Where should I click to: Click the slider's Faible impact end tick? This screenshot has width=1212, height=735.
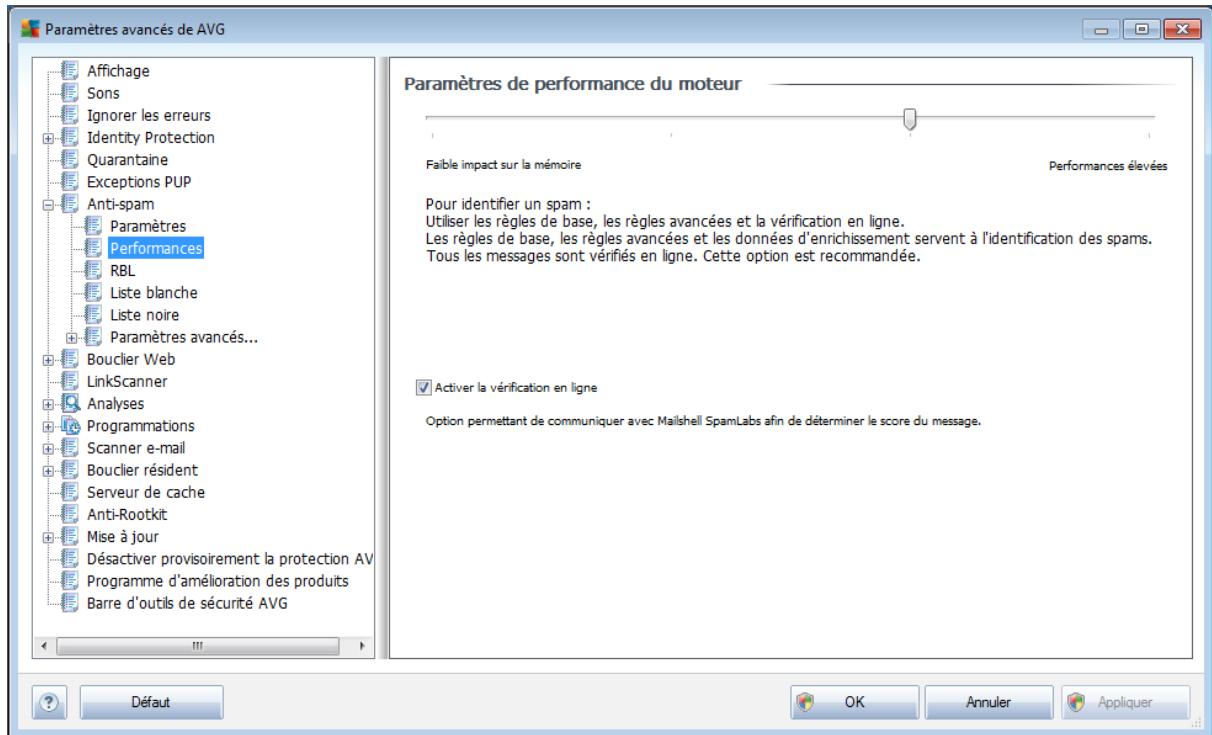(432, 135)
